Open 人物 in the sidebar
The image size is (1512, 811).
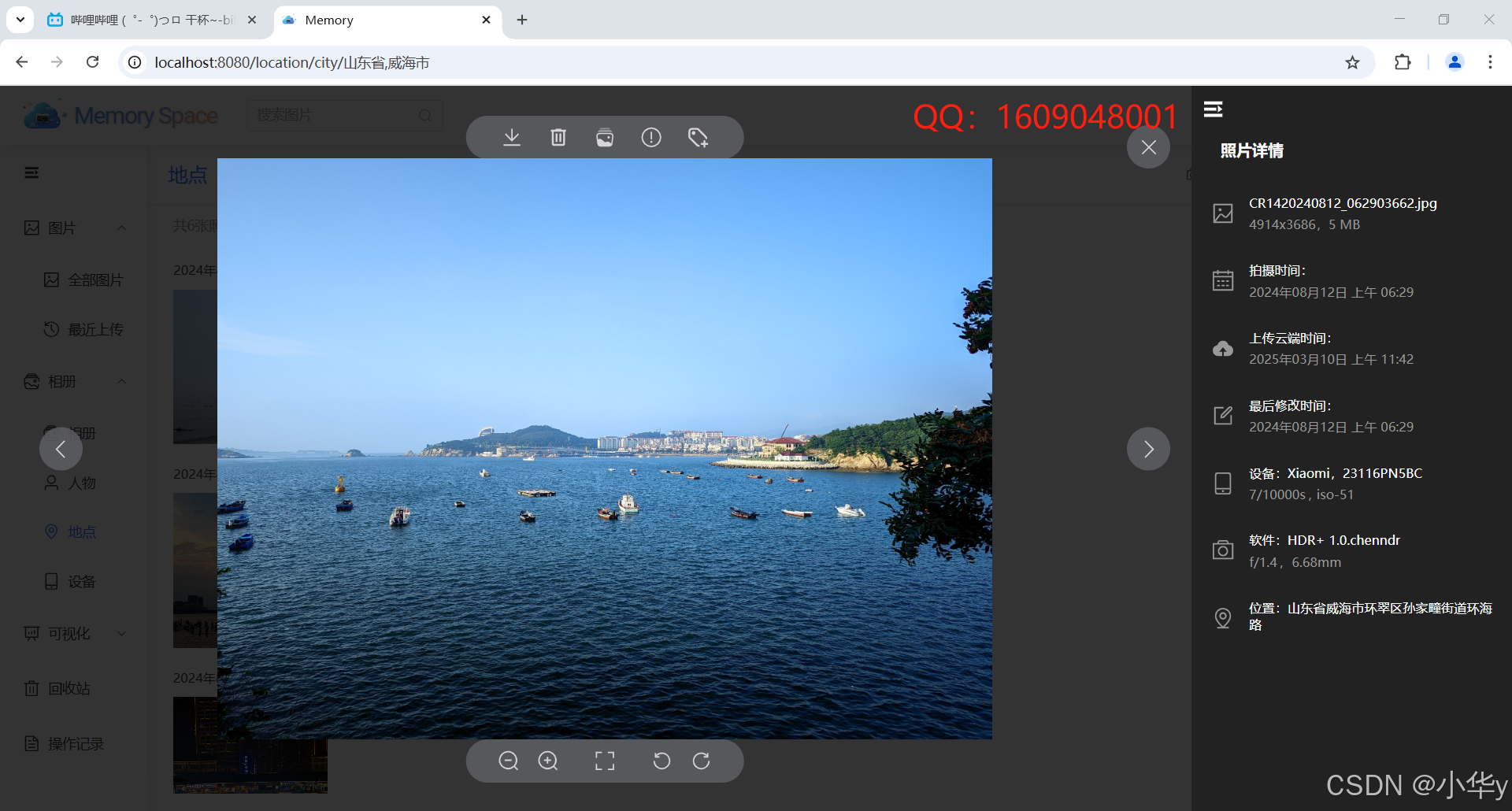click(x=71, y=483)
